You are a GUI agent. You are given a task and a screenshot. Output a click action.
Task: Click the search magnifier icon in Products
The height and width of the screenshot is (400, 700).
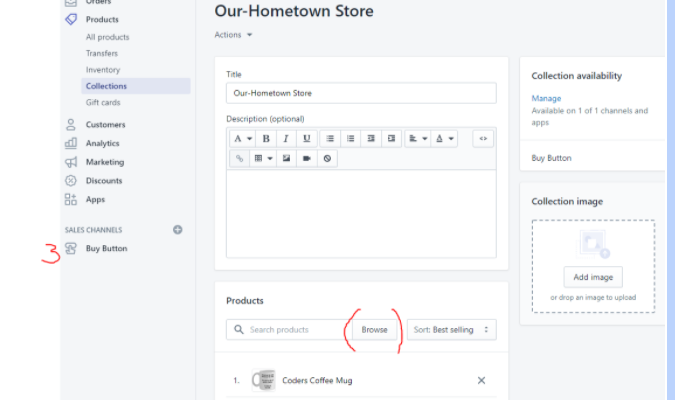(239, 329)
